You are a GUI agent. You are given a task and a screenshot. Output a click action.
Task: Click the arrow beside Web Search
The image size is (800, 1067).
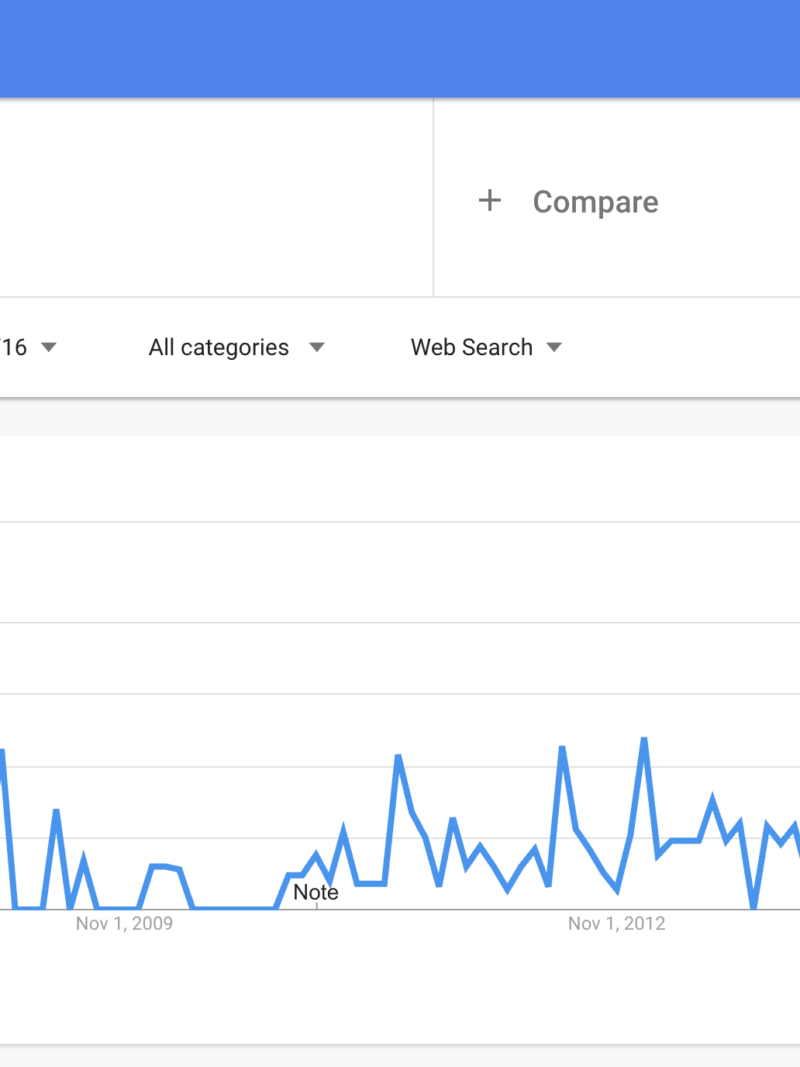click(554, 348)
